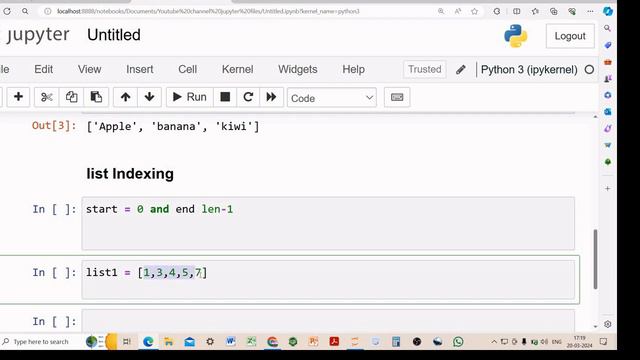Move the selected cell up

125,97
